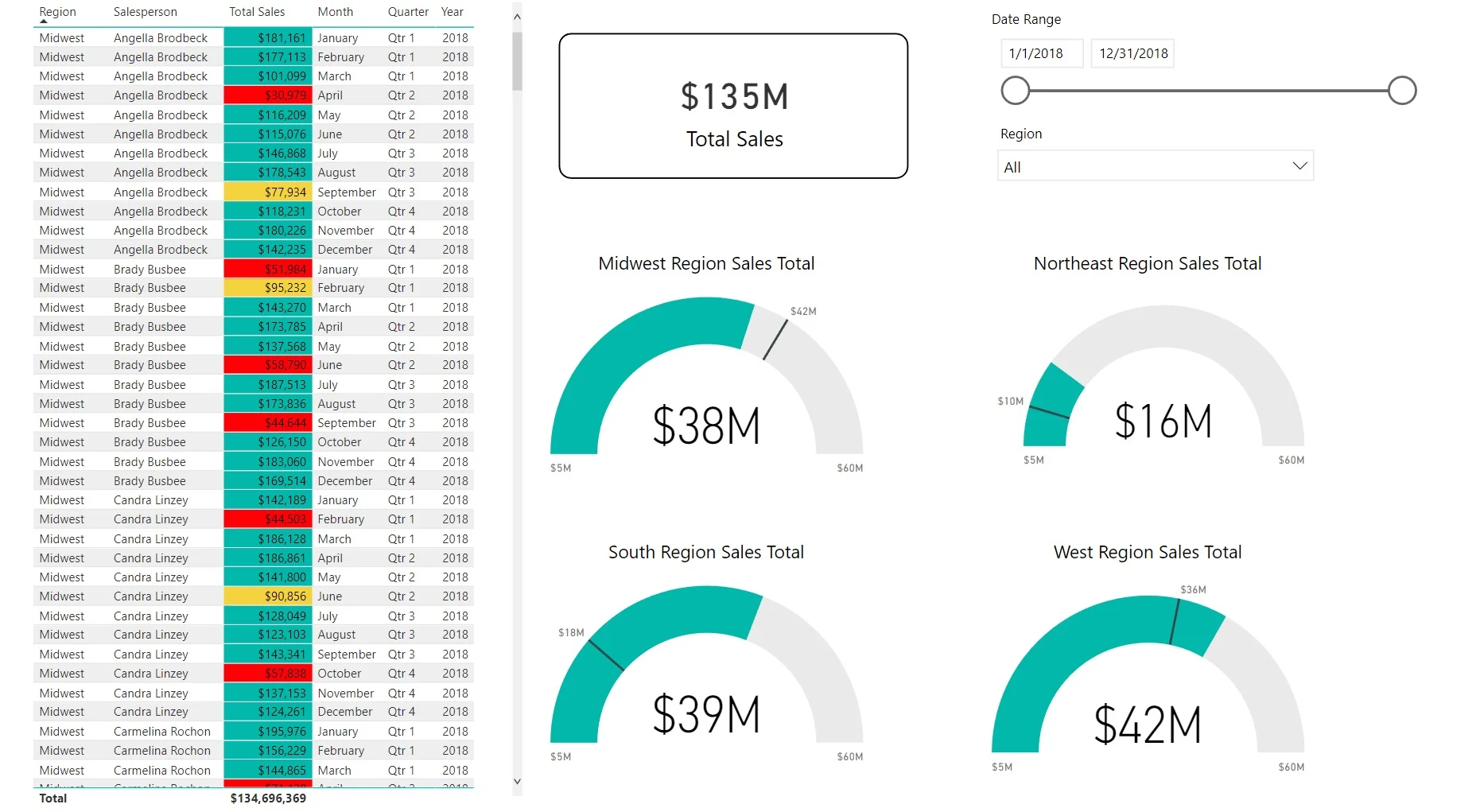
Task: Click the South Region Sales Total title
Action: (x=706, y=552)
